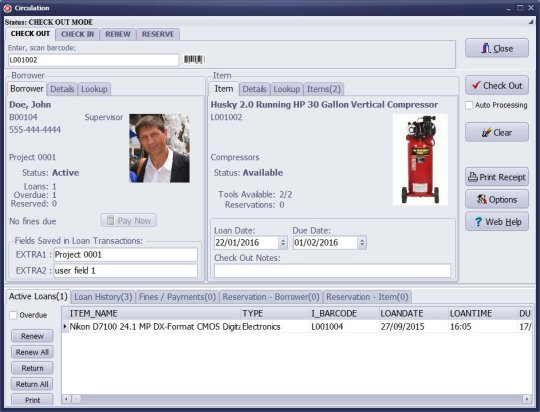The width and height of the screenshot is (540, 412).
Task: Click the Circulation app icon in title bar
Action: tap(7, 8)
